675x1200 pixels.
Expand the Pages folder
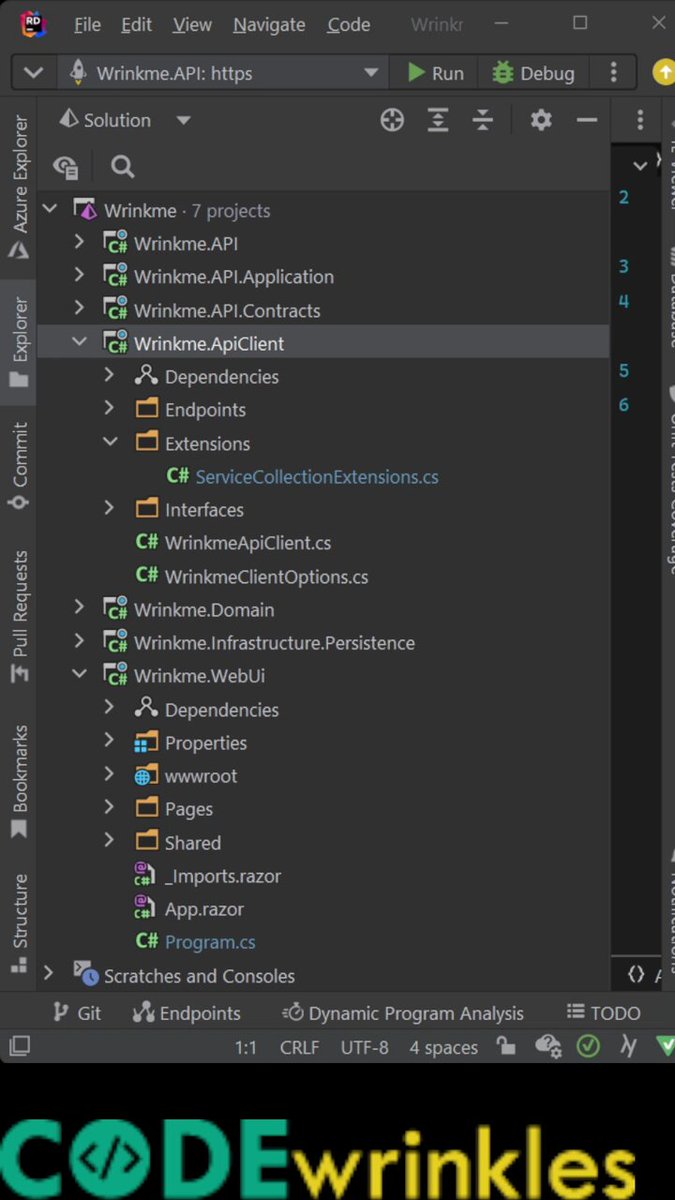(x=110, y=809)
